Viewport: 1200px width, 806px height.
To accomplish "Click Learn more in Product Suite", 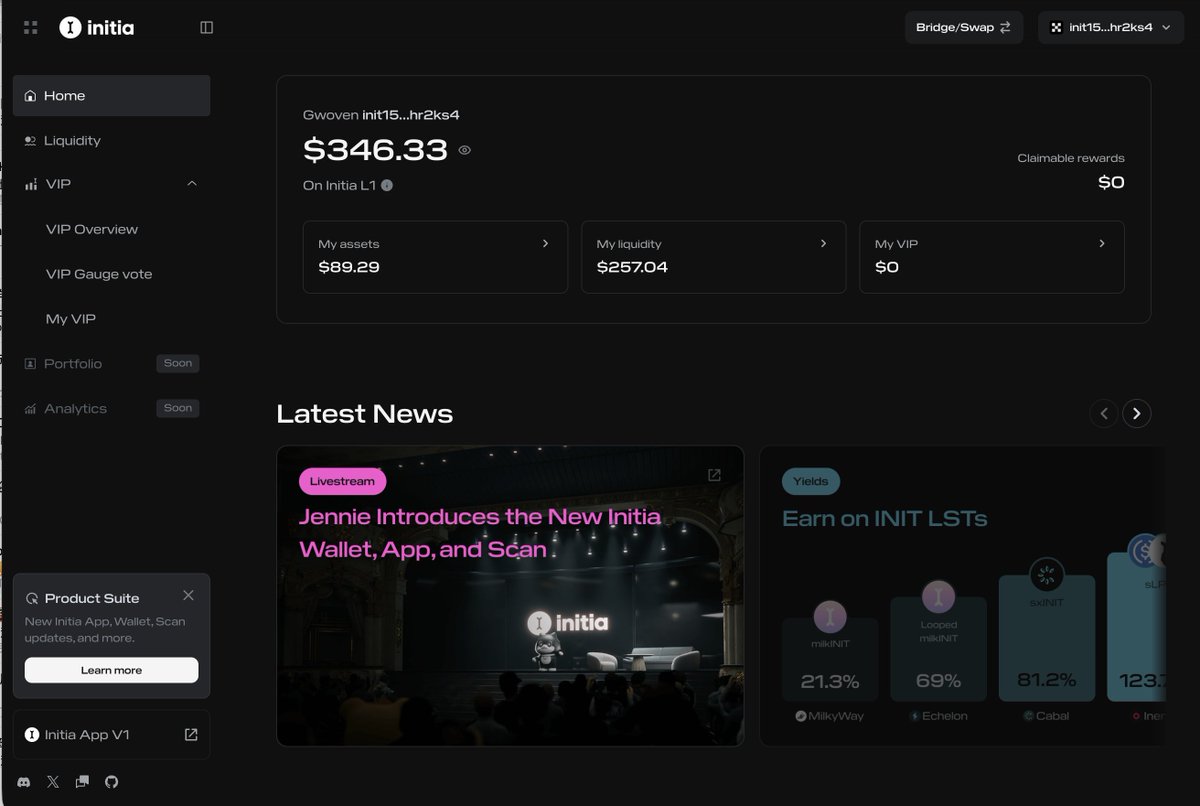I will point(111,670).
